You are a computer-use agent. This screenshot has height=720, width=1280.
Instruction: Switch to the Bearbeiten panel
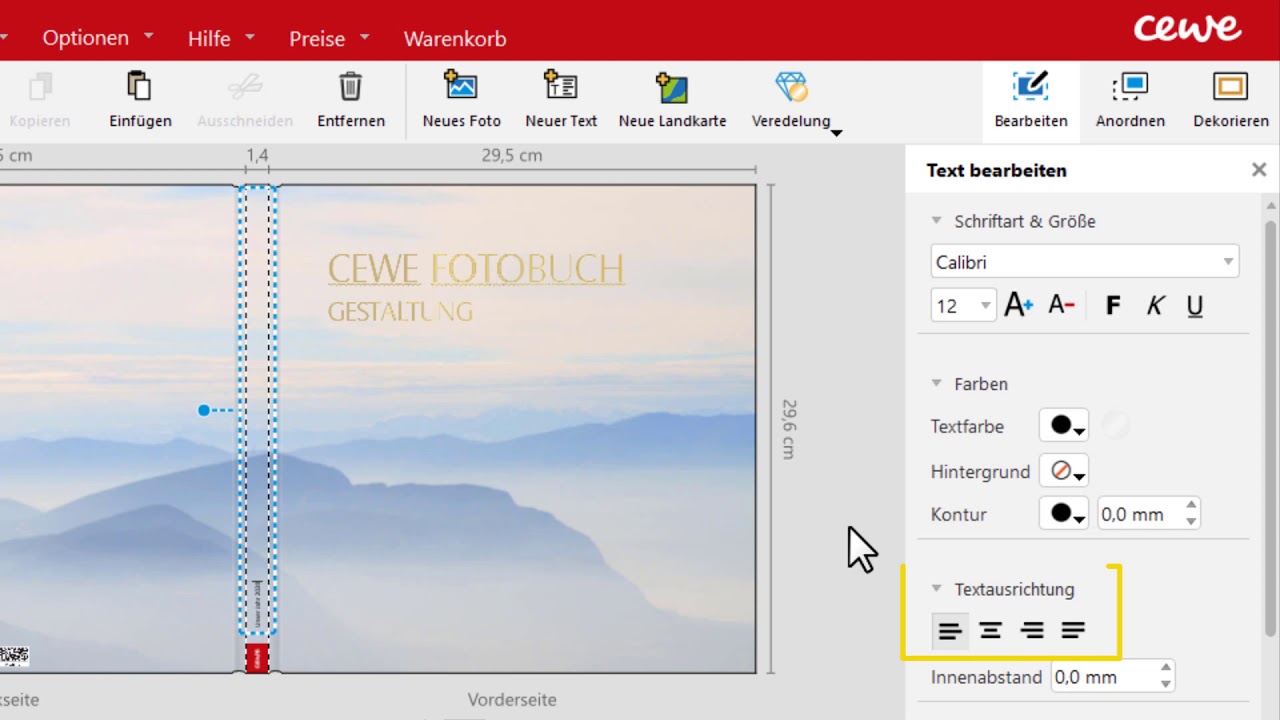1031,100
